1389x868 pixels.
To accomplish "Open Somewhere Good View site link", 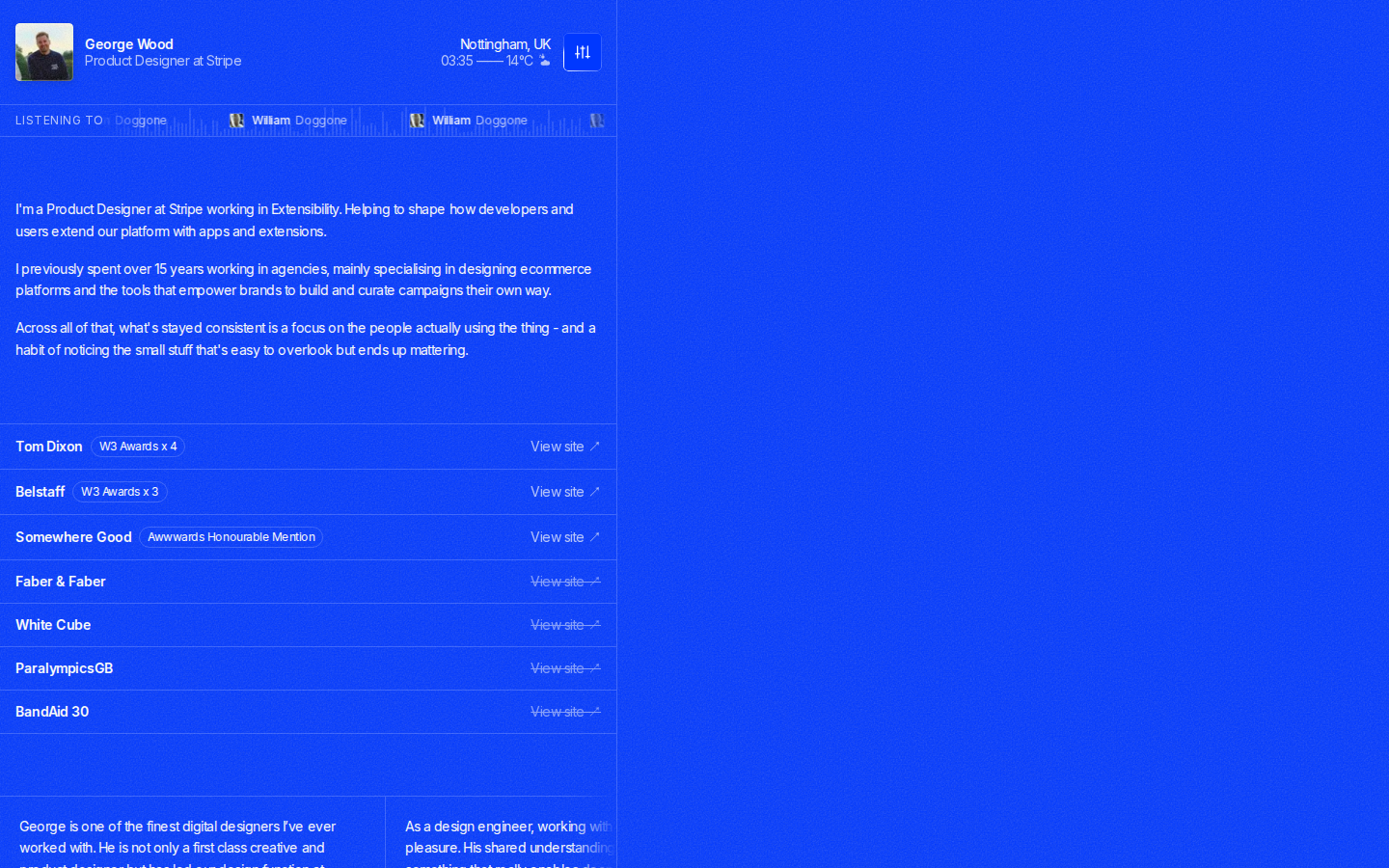I will (565, 537).
